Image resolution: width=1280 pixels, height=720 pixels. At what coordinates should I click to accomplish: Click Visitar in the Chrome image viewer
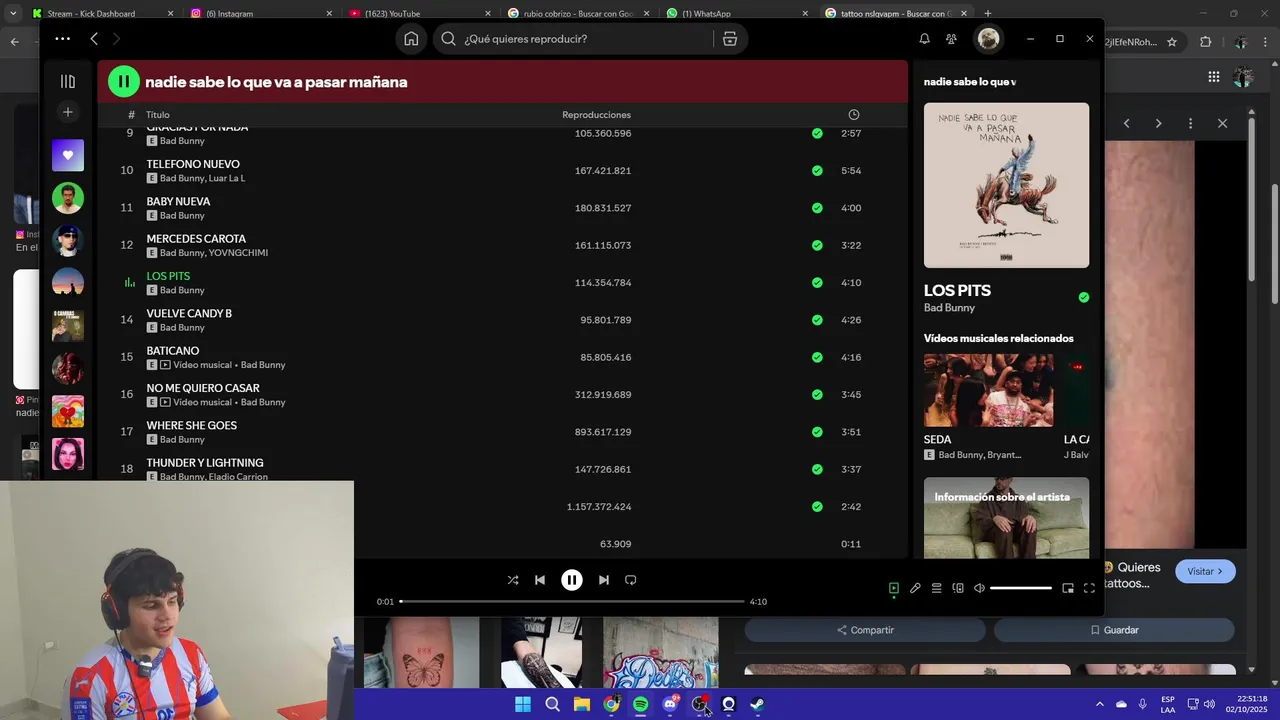(1205, 571)
